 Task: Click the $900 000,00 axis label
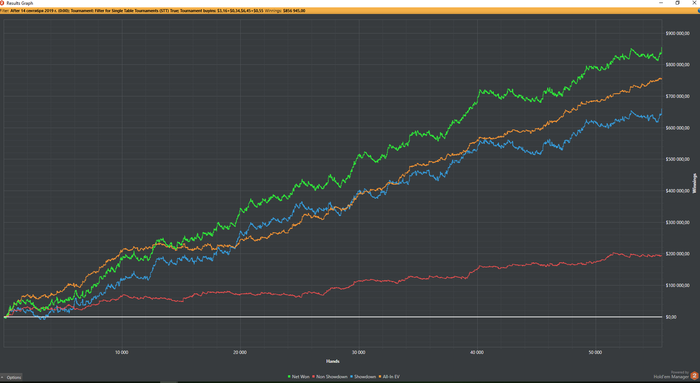677,33
